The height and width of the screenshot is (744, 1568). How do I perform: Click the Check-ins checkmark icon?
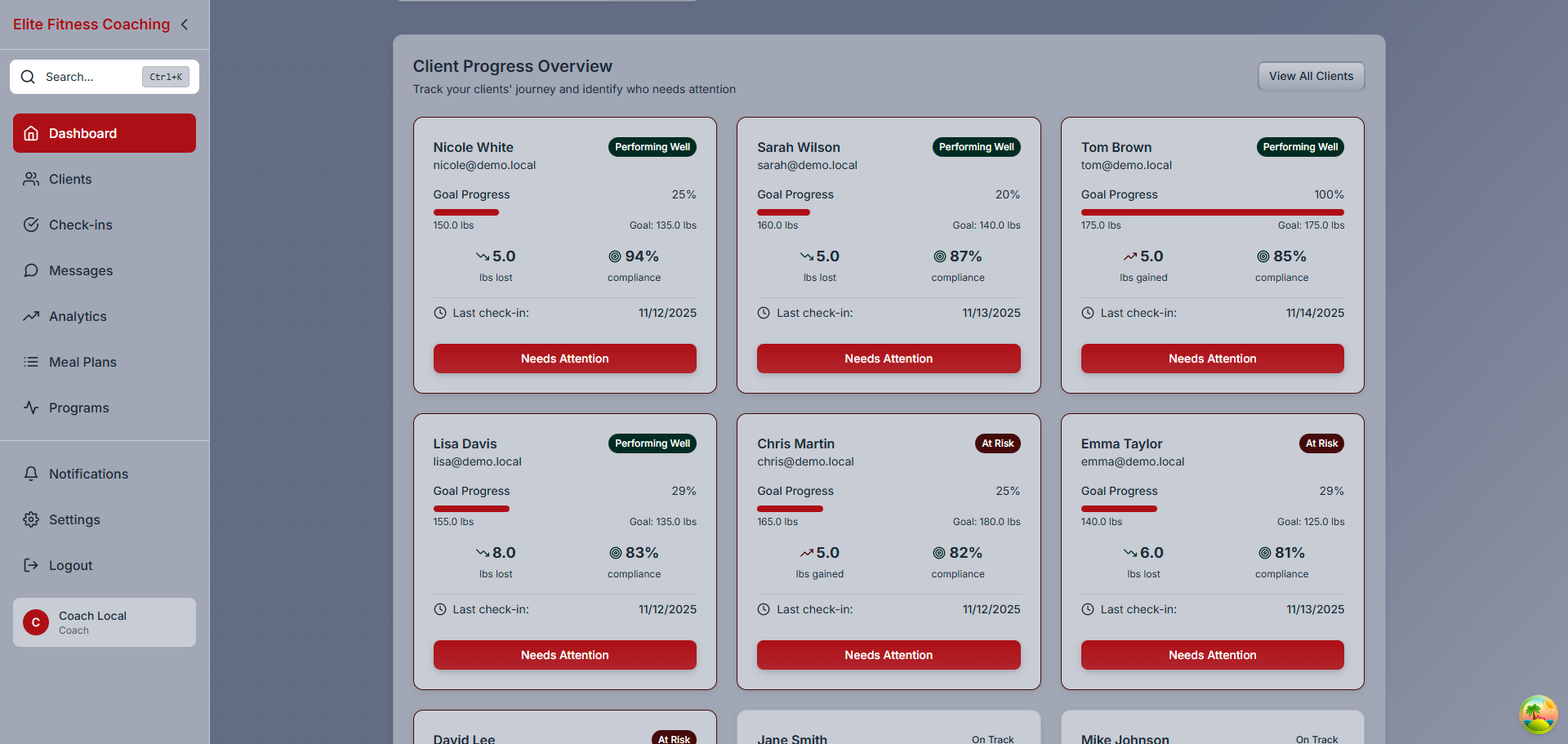pos(31,225)
